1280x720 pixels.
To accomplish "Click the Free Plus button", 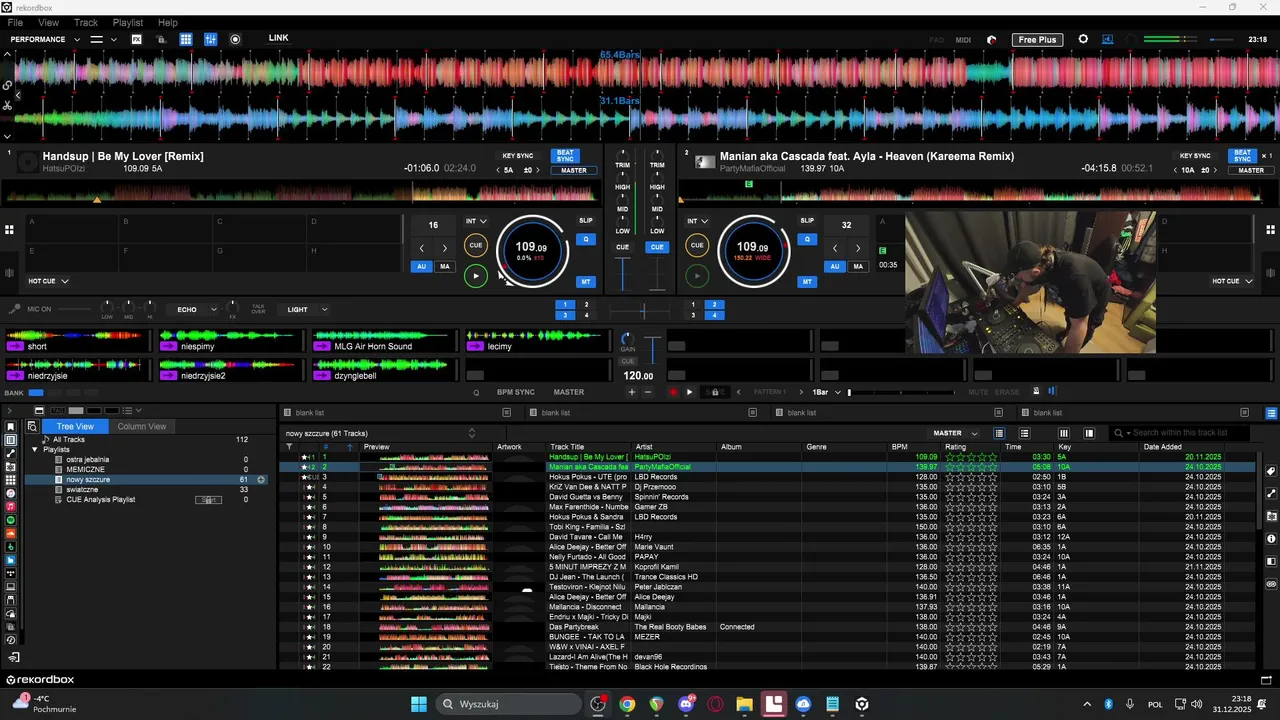I will (x=1037, y=39).
